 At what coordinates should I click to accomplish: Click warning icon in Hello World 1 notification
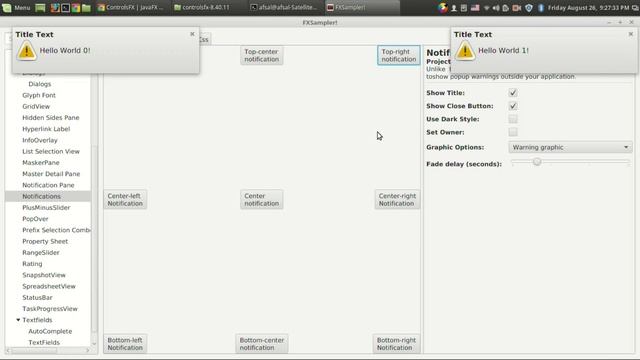coord(465,51)
